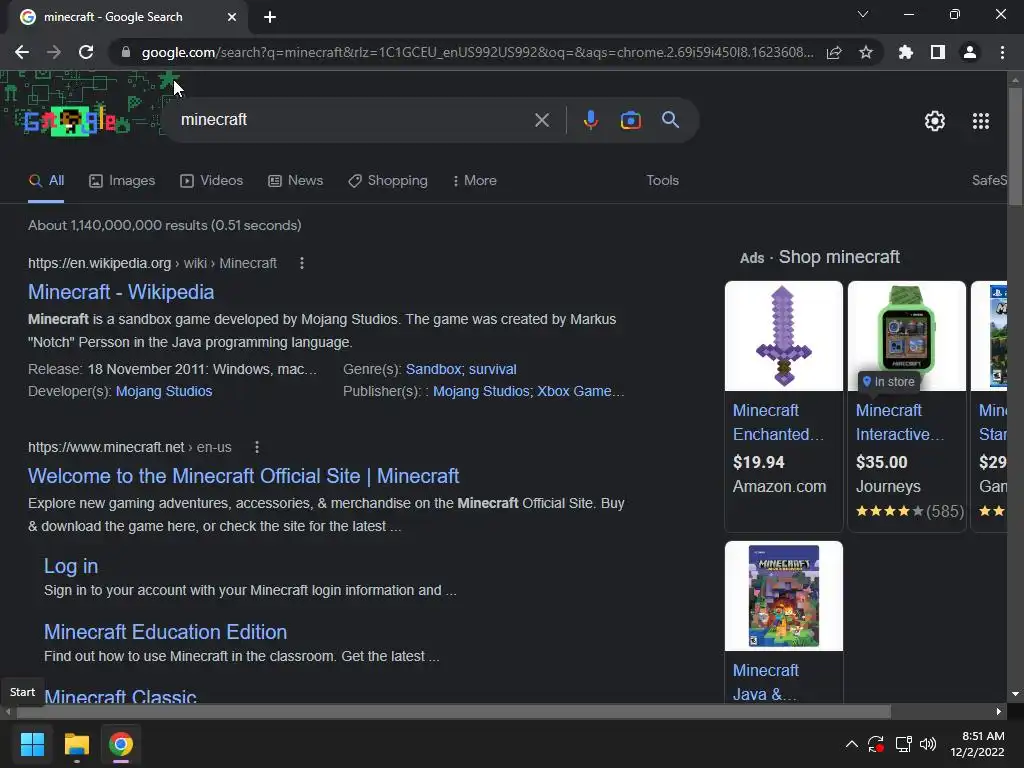Image resolution: width=1024 pixels, height=768 pixels.
Task: Click the browser forward arrow
Action: point(54,52)
